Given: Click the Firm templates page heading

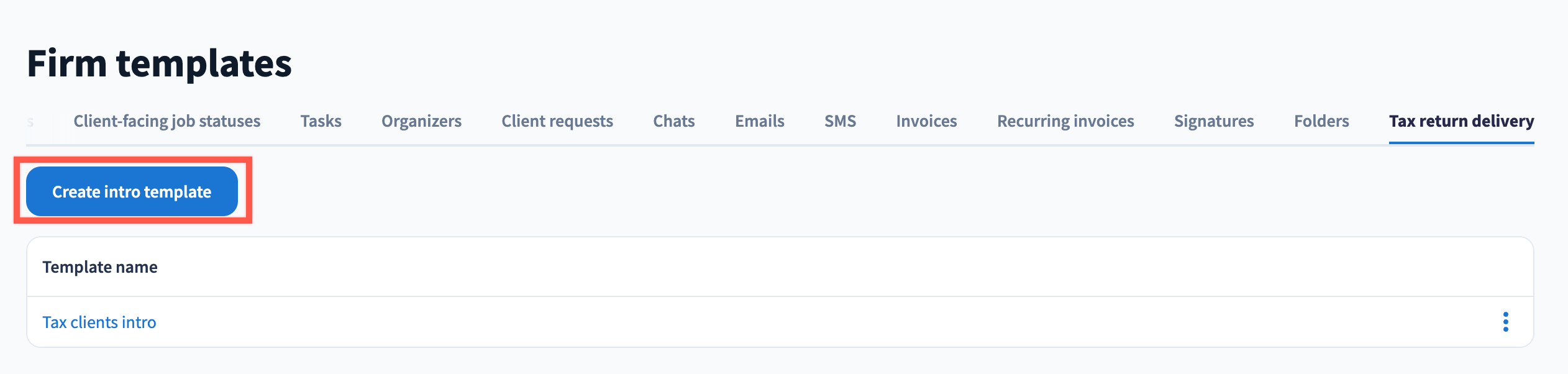Looking at the screenshot, I should [160, 63].
